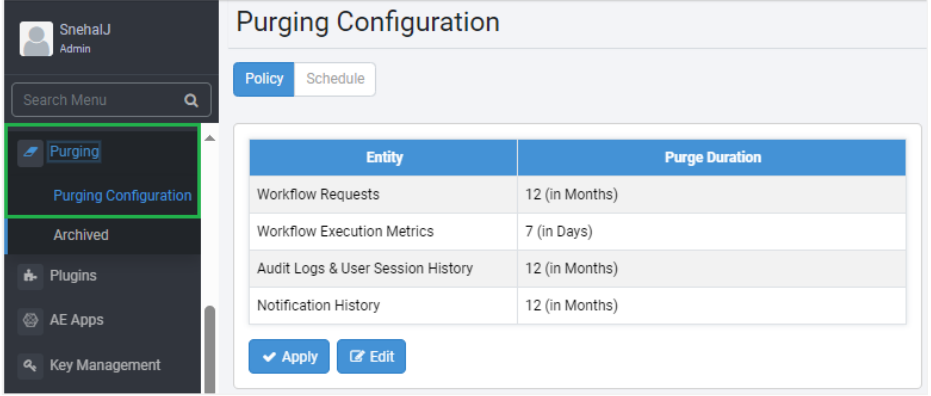The height and width of the screenshot is (396, 931).
Task: Click the sidebar scrollbar thumb
Action: (x=210, y=349)
